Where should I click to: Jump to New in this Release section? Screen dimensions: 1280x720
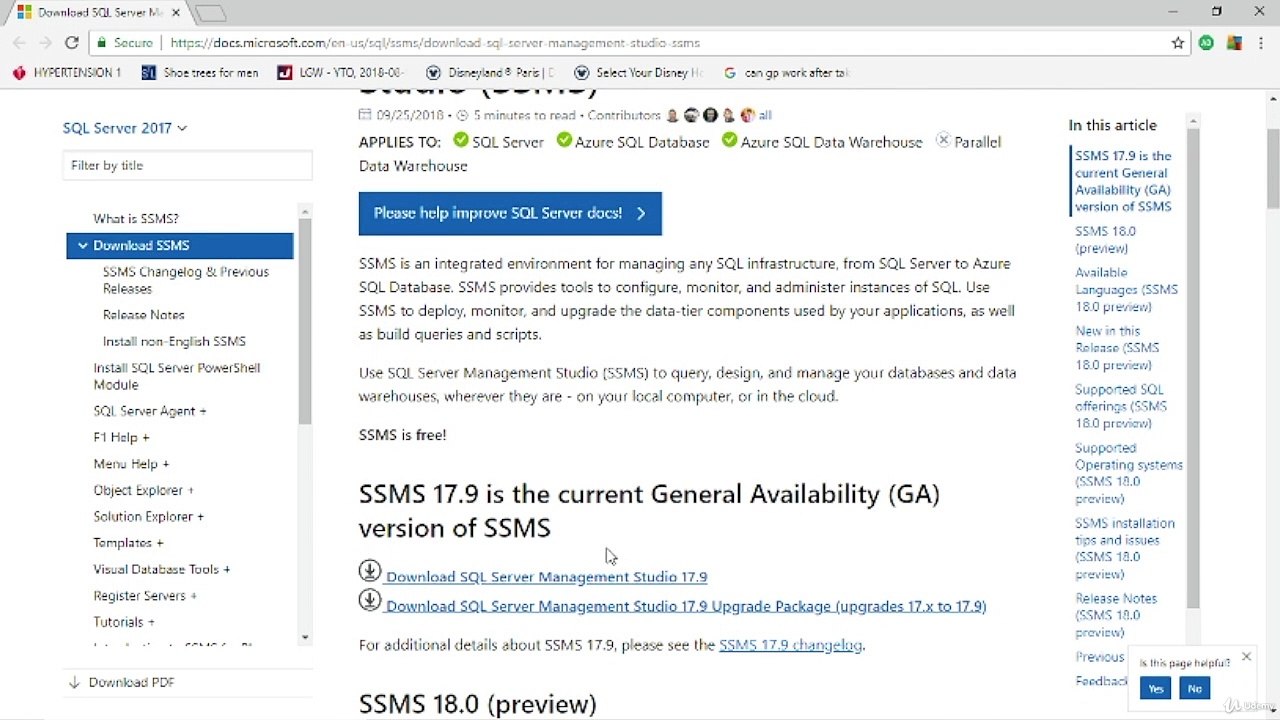[1117, 348]
